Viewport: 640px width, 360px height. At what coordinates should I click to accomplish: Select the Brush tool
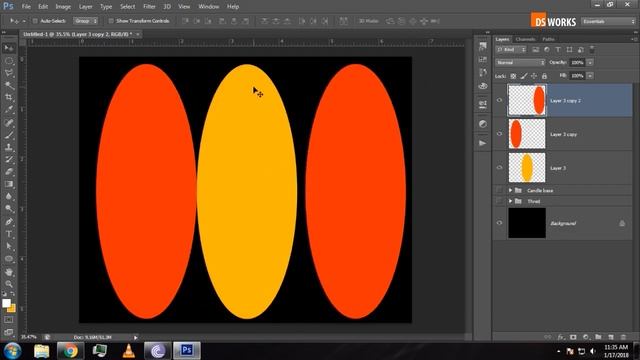[x=9, y=135]
